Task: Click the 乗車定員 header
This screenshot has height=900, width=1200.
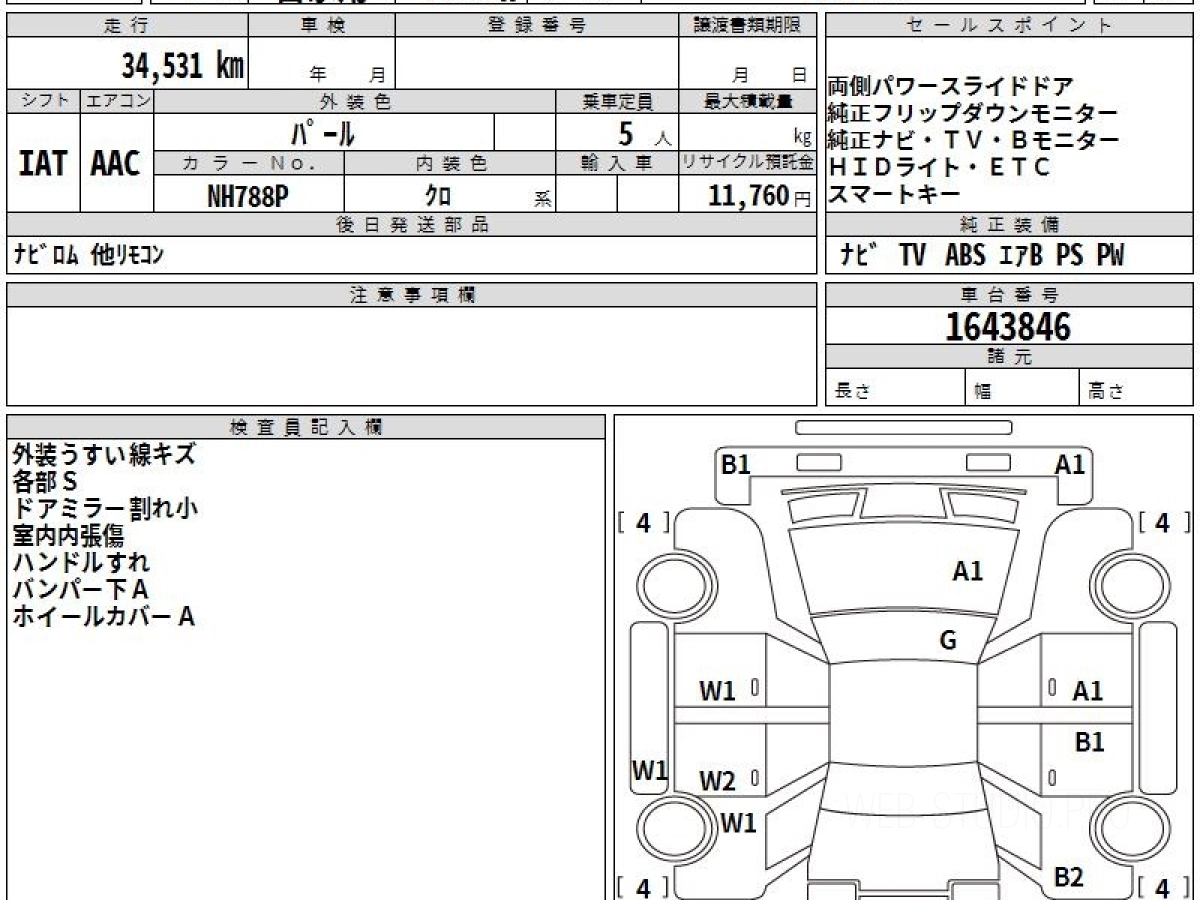Action: (x=617, y=101)
